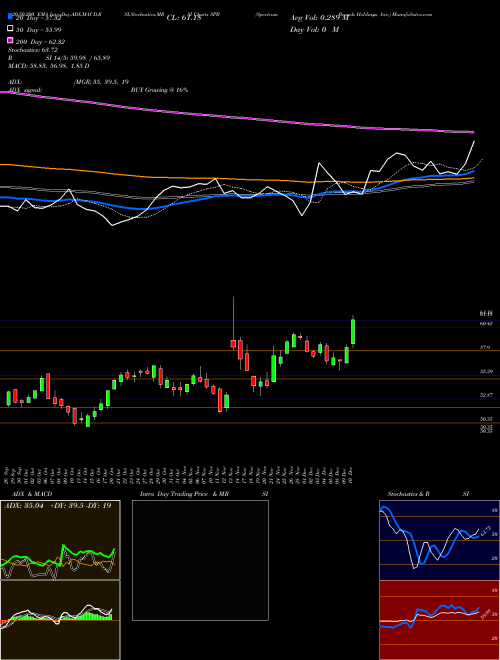500x660 pixels.
Task: Click the 'BUY Growing @ 16%' signal text
Action: (x=159, y=90)
